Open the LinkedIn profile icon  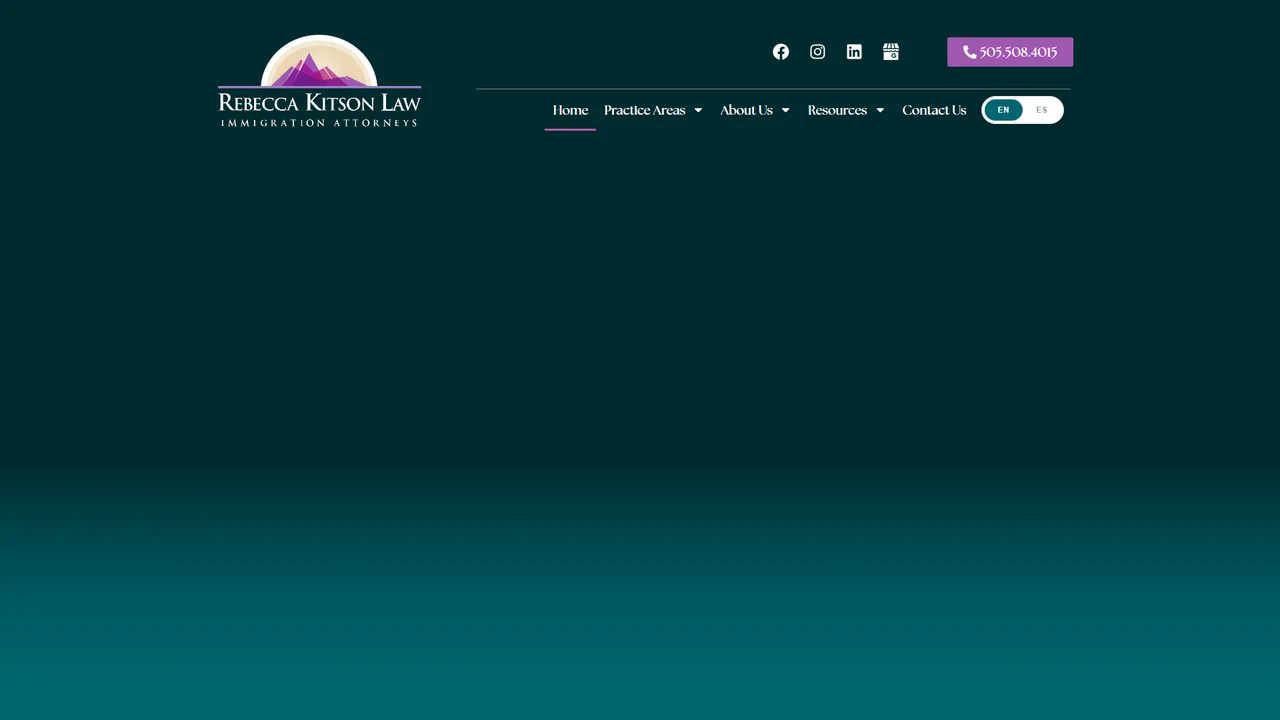pos(854,52)
